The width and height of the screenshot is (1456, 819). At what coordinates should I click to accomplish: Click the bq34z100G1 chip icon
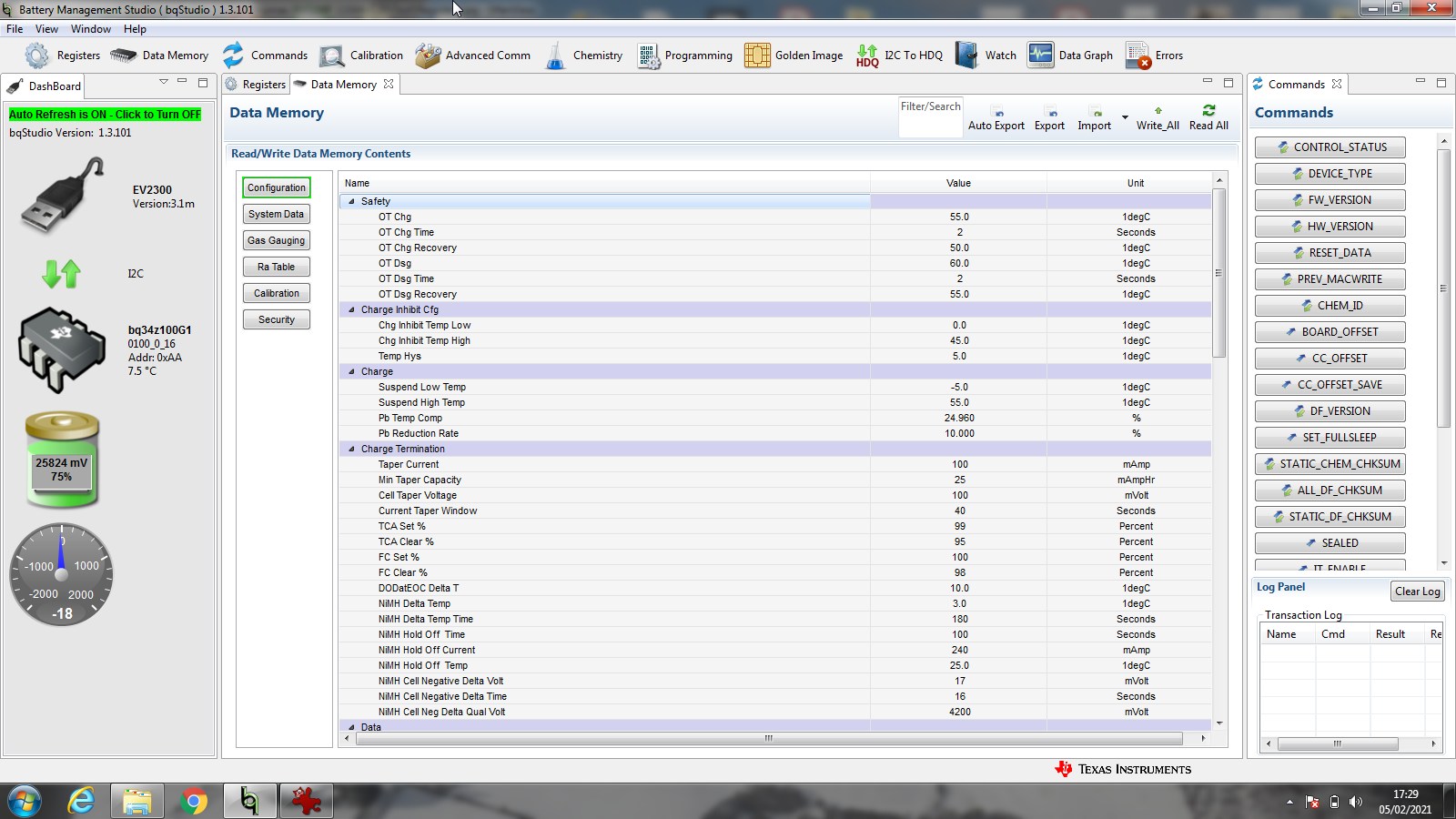(x=62, y=349)
